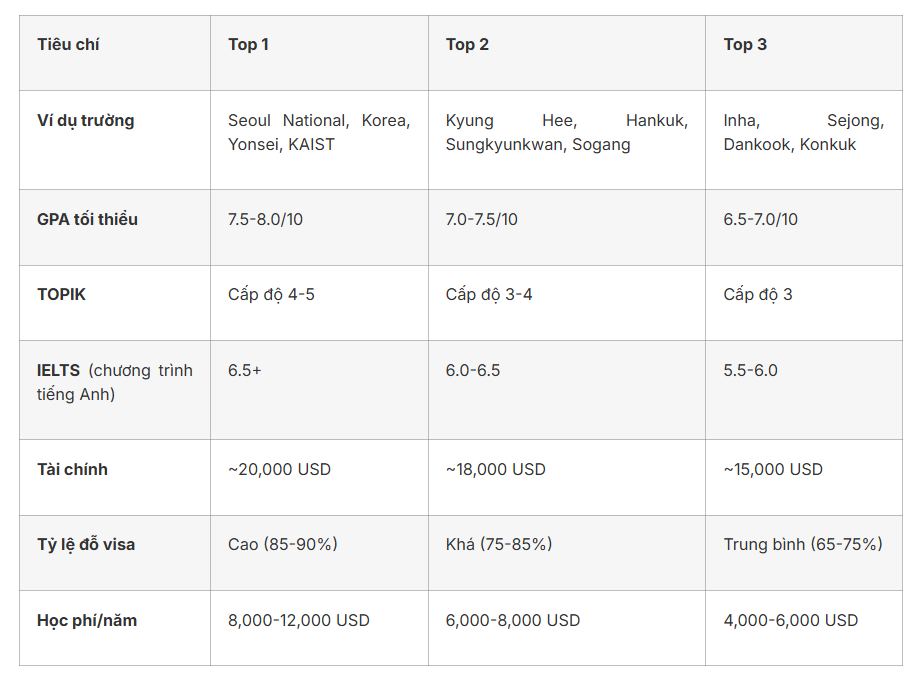Select the "GPA tối thiểu" row label

88,219
